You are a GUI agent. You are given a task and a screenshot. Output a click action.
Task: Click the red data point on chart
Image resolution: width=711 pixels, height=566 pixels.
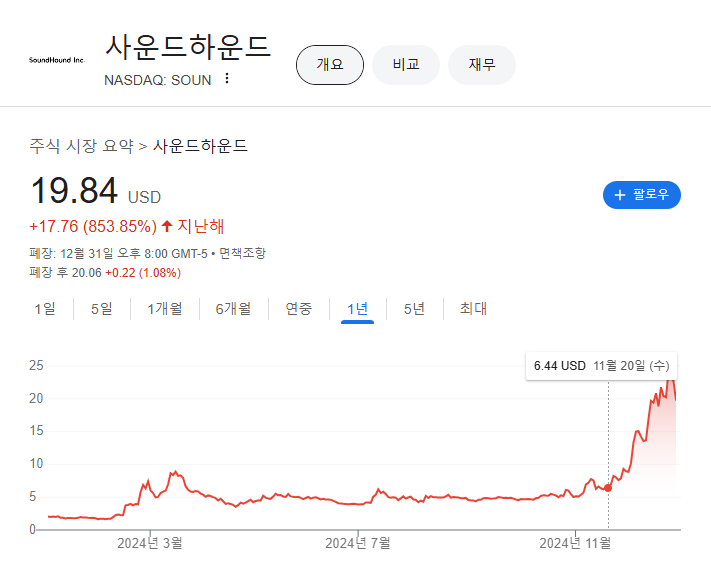click(x=608, y=488)
